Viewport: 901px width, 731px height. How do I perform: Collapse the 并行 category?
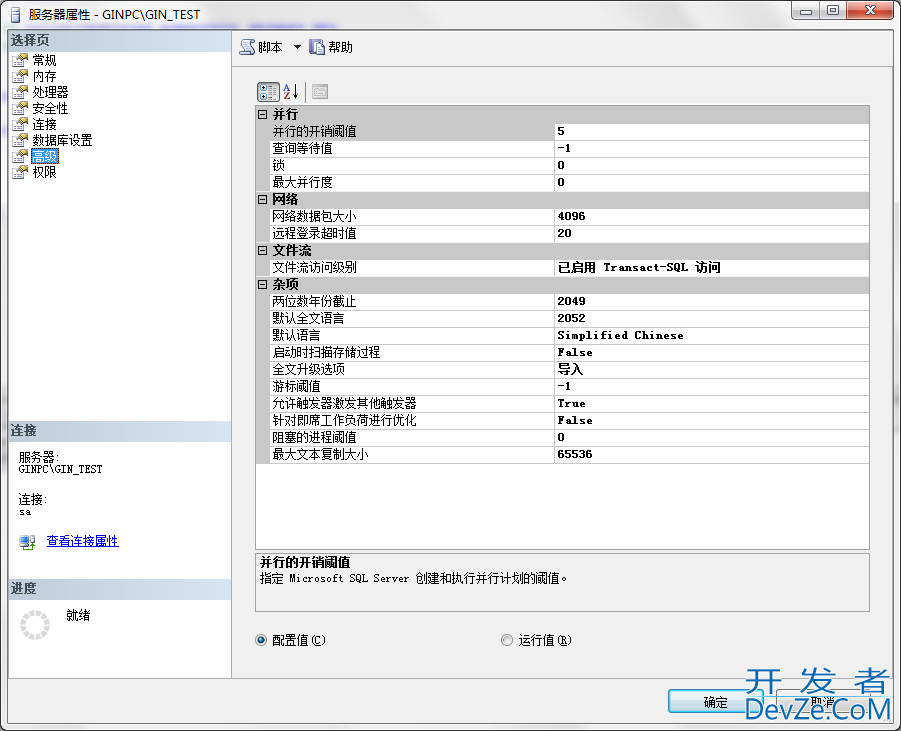click(x=263, y=114)
